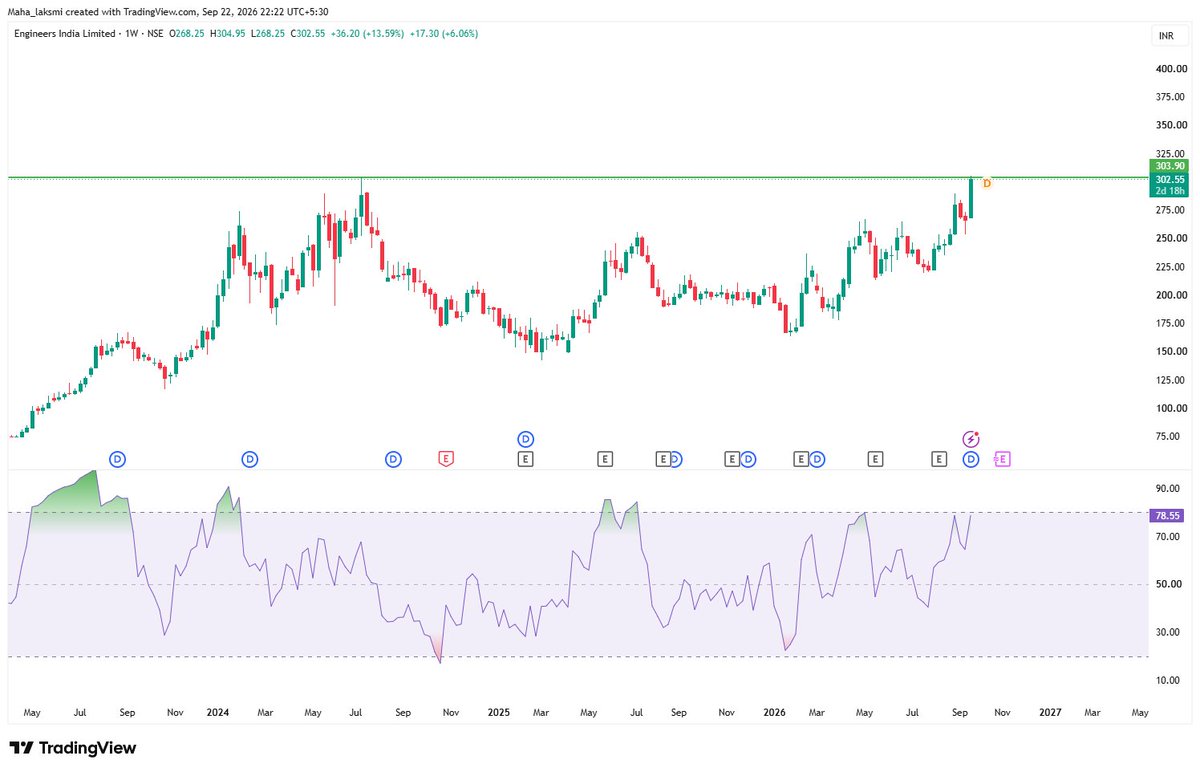This screenshot has width=1200, height=772.
Task: Click the 75.00 price axis label
Action: pyautogui.click(x=1170, y=436)
